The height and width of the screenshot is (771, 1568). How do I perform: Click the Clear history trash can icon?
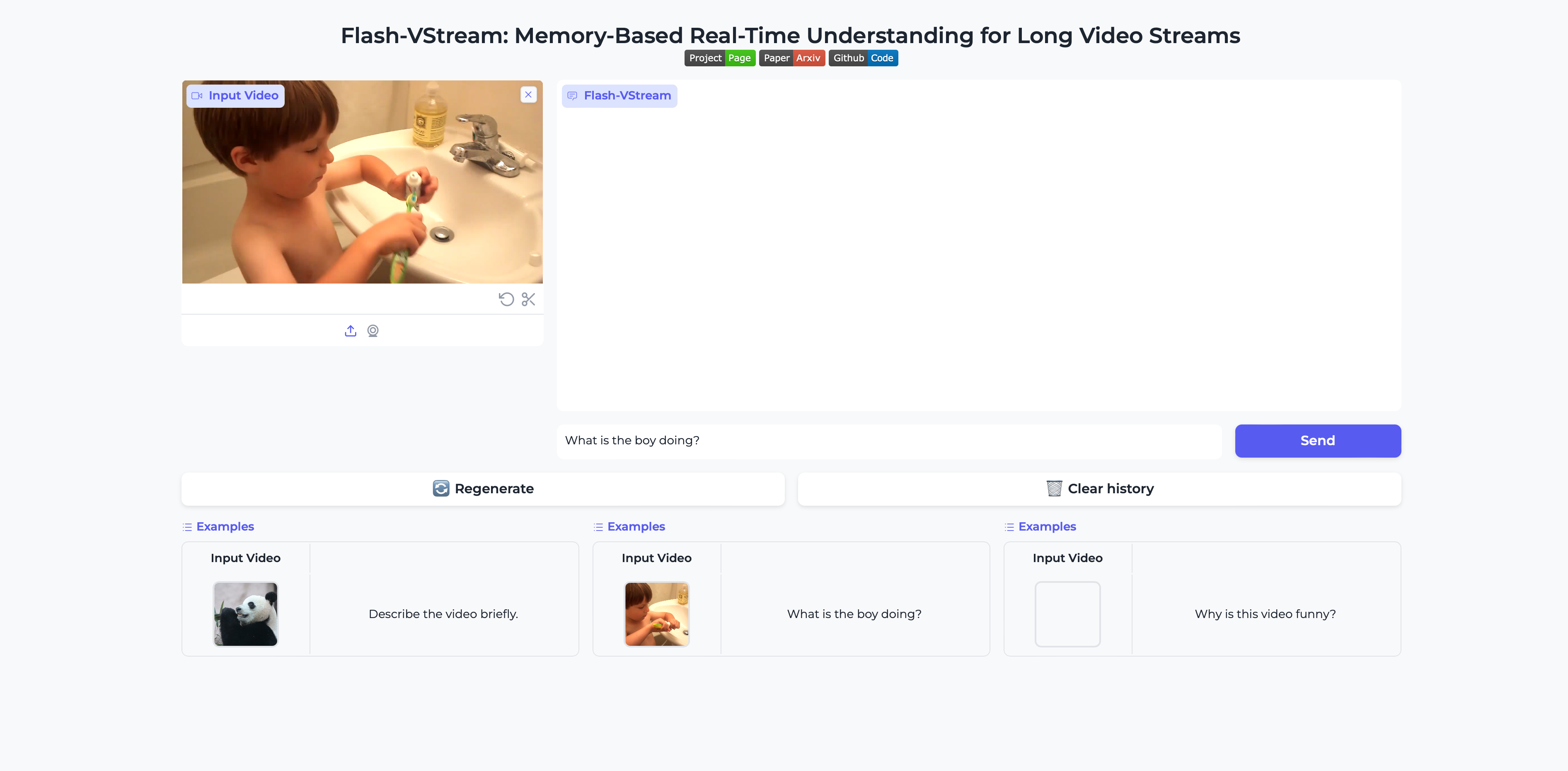click(x=1054, y=488)
